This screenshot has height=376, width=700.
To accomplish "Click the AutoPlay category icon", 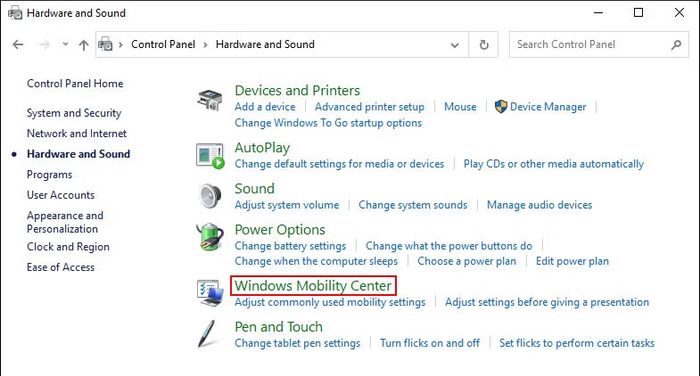I will [x=210, y=156].
